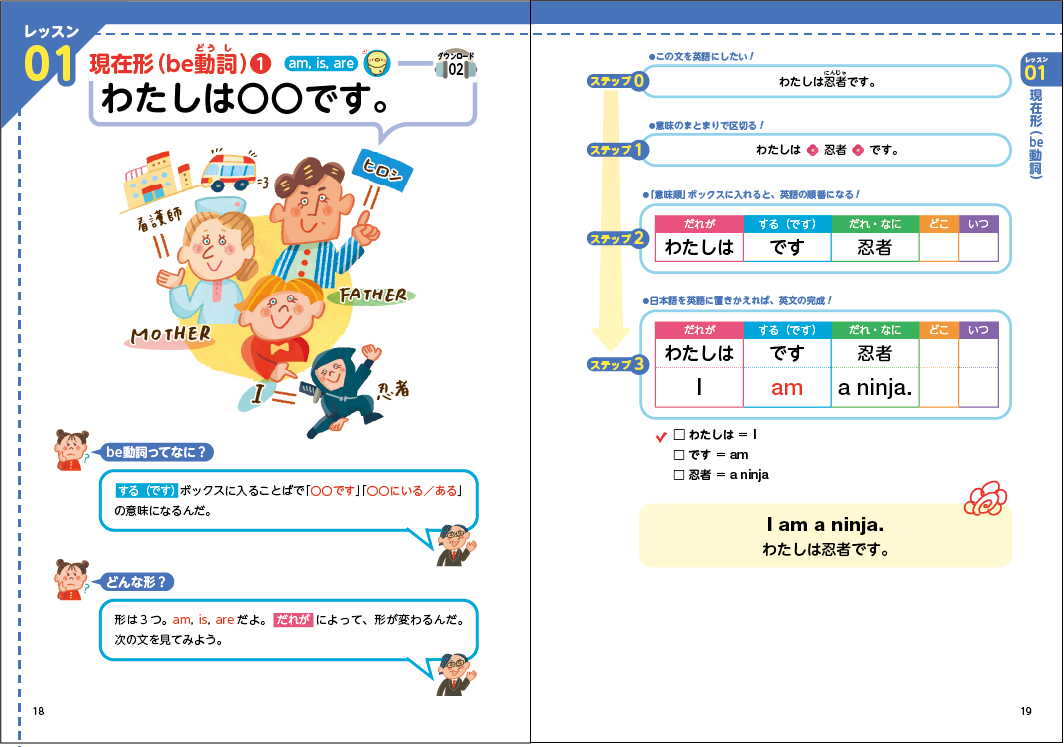The height and width of the screenshot is (747, 1064).
Task: Click the ステップ3 label
Action: tap(618, 364)
